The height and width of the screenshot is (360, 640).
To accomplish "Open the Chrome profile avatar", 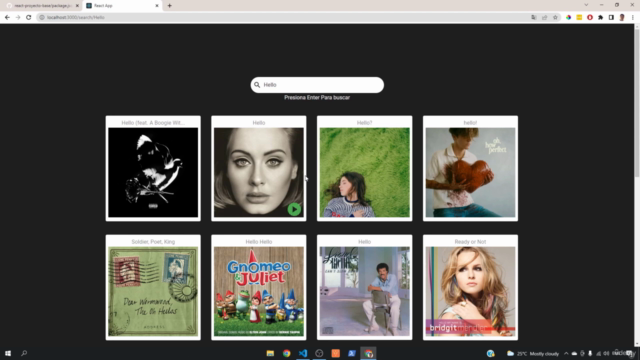I will click(x=622, y=17).
